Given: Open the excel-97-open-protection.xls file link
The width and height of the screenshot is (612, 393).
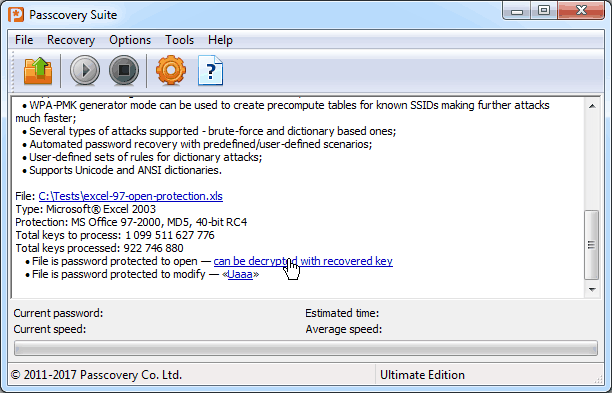Looking at the screenshot, I should tap(130, 196).
